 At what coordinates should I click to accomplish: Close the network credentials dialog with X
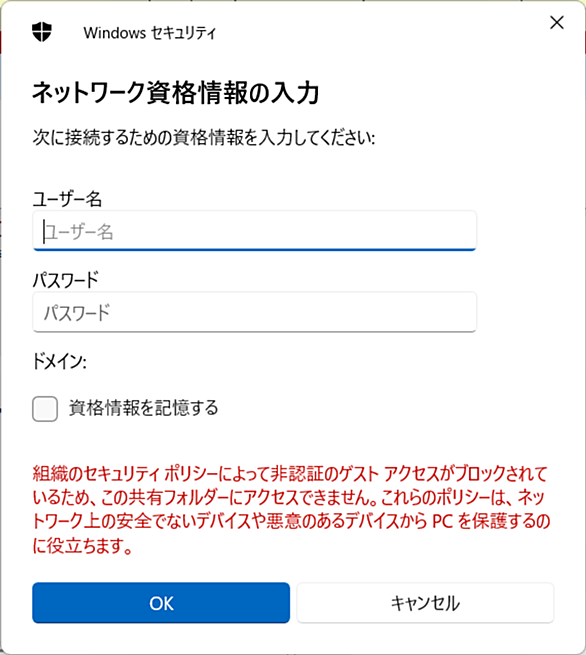557,23
